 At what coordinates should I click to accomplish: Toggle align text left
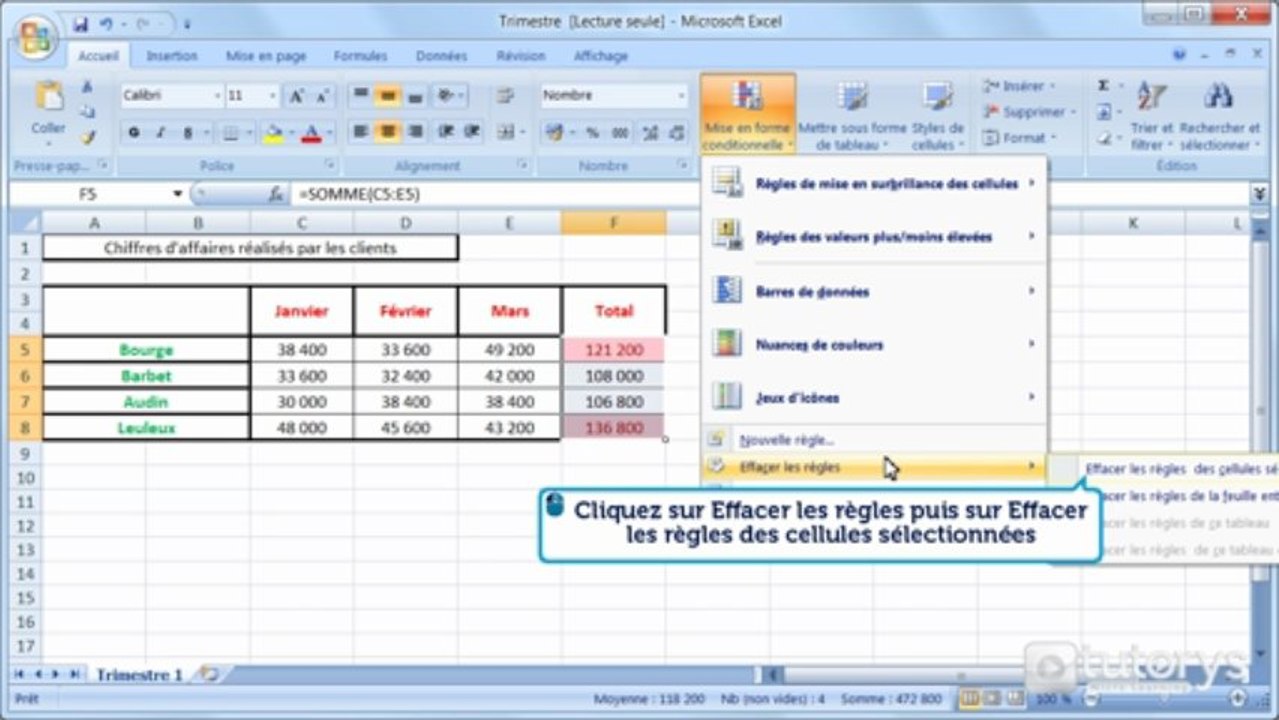361,132
